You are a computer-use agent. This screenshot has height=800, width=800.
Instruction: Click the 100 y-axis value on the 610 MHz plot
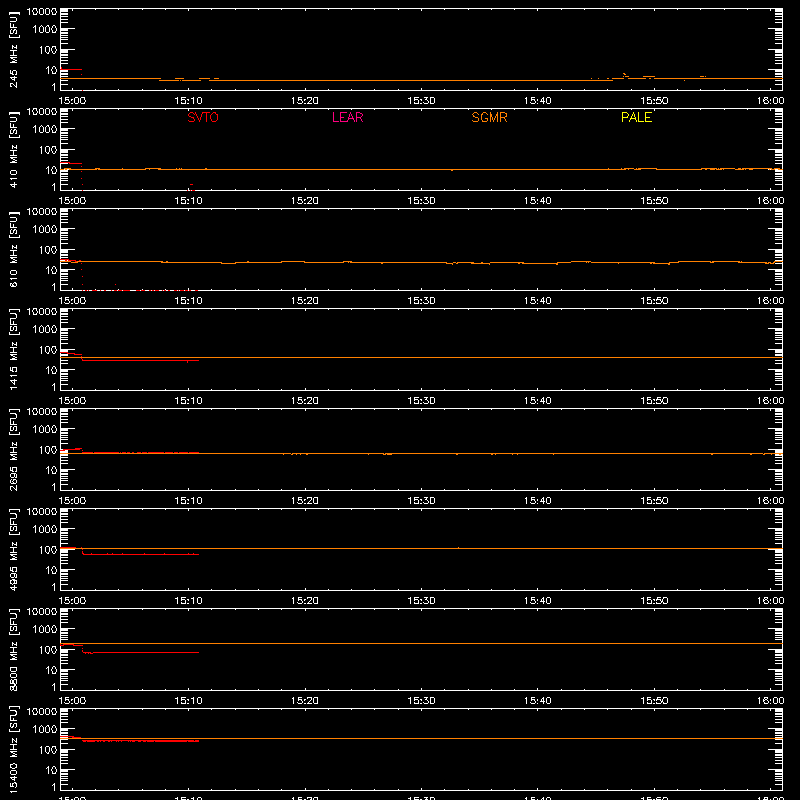(48, 250)
